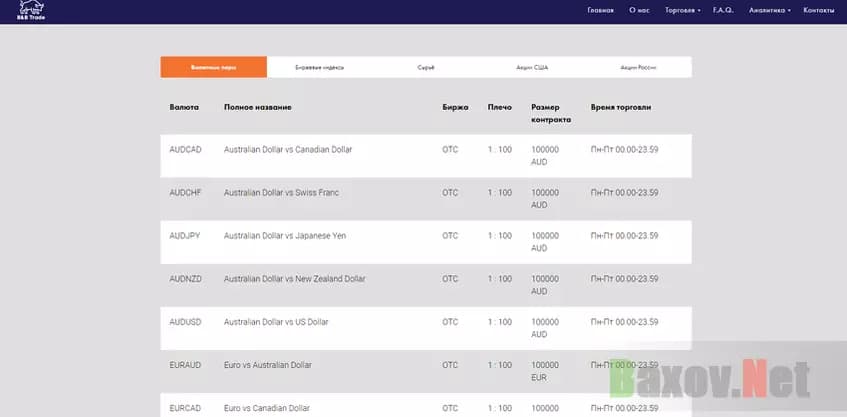Switch to the Сырьё tab
Screen dimensions: 847x417
point(426,67)
